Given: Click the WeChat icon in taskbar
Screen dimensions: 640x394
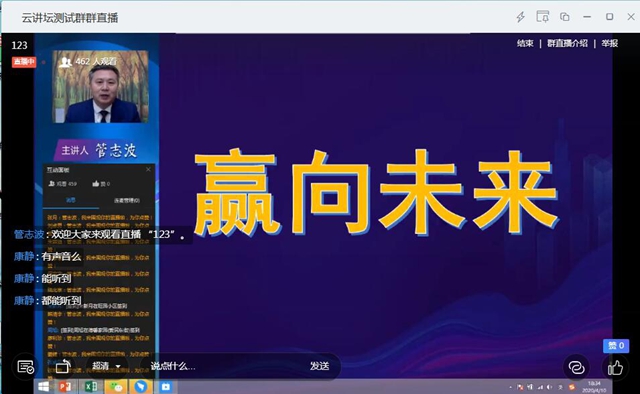Looking at the screenshot, I should tap(116, 386).
